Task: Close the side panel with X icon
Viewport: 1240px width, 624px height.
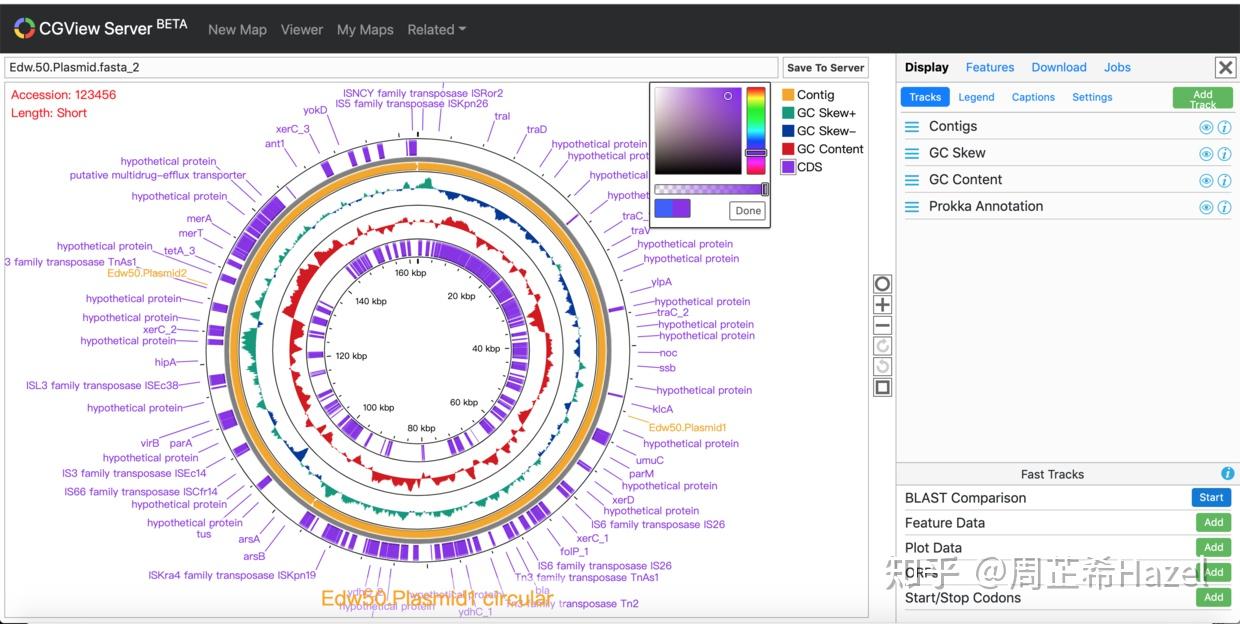Action: point(1225,68)
